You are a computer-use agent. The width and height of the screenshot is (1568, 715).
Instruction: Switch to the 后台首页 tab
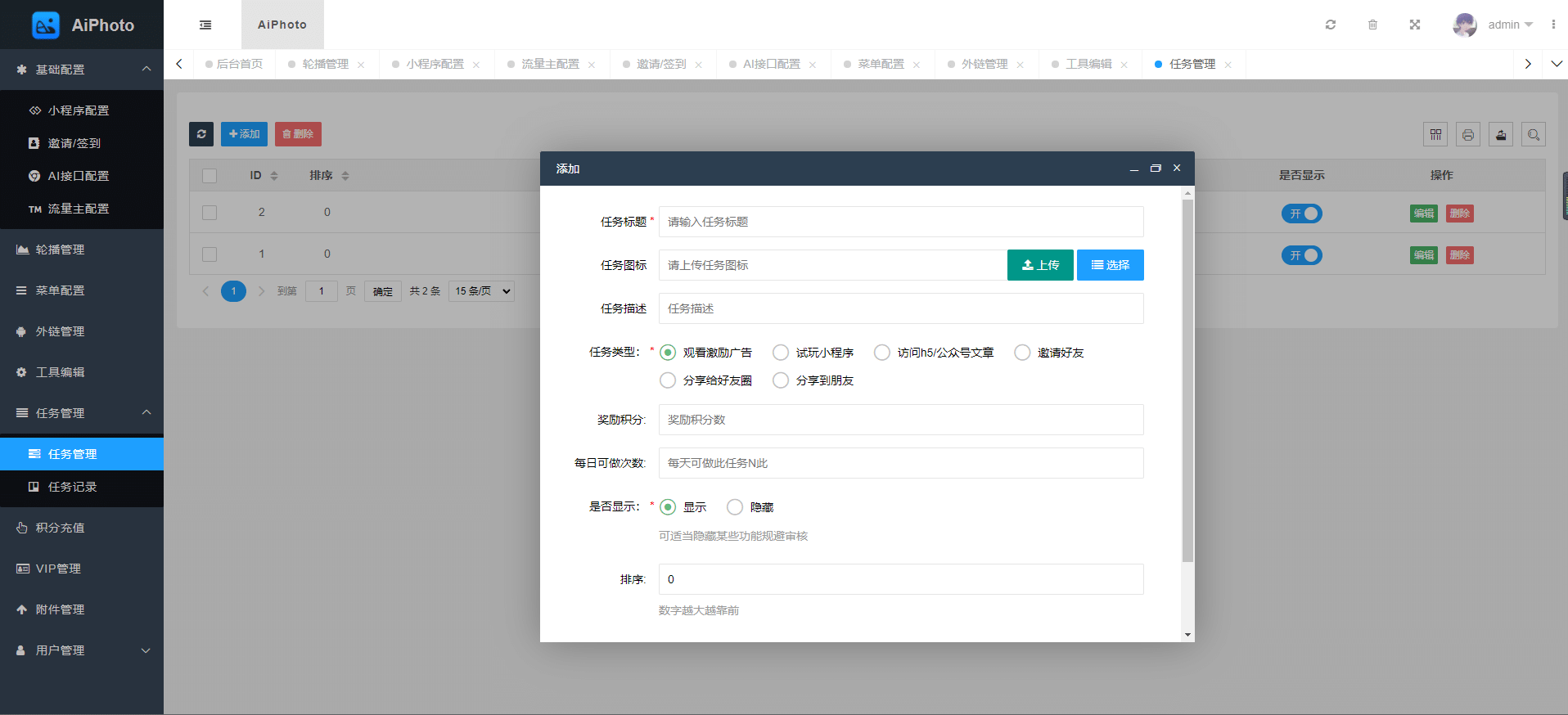point(234,64)
